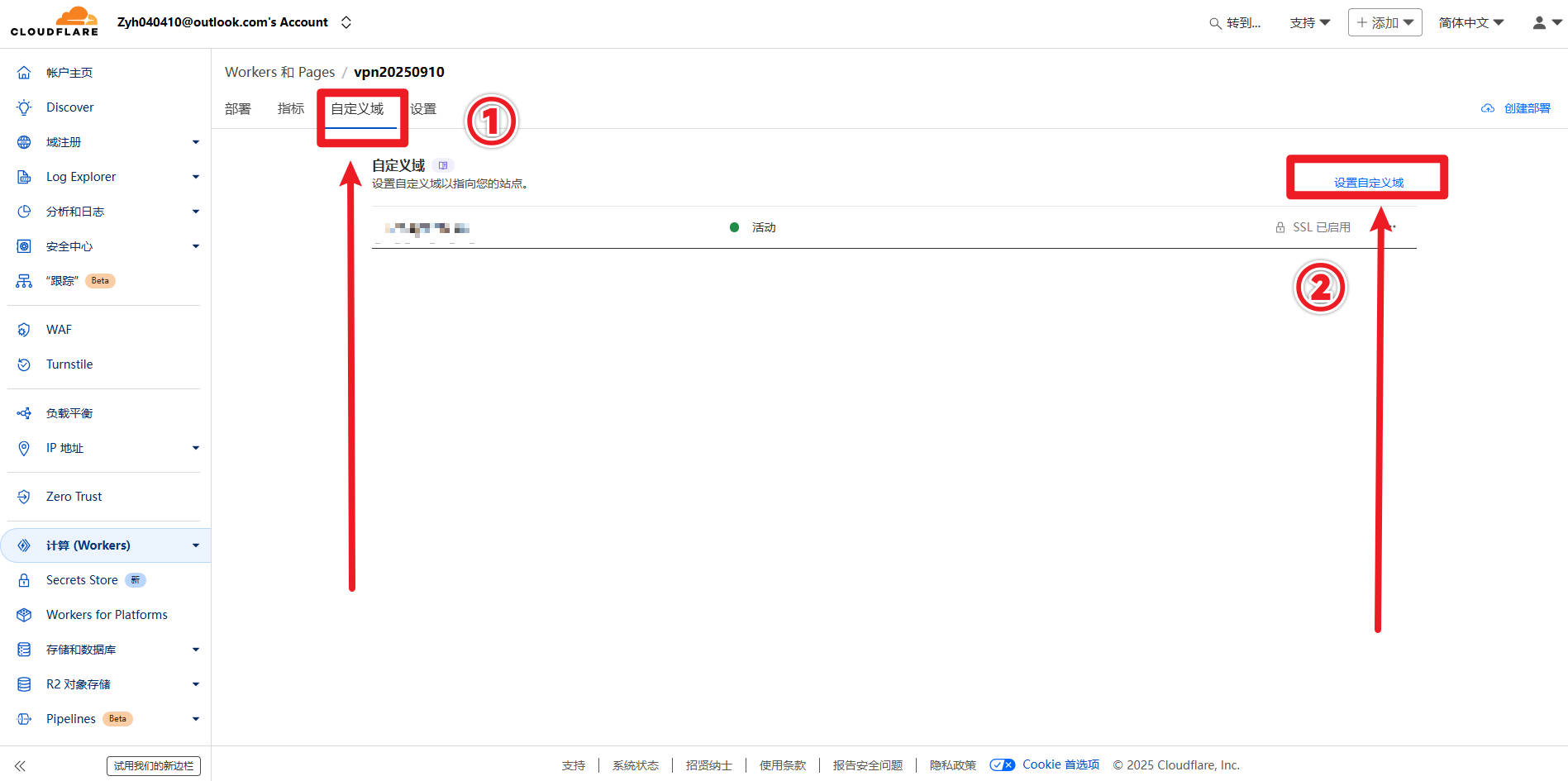Open the user profile icon menu
1568x781 pixels.
click(1547, 22)
